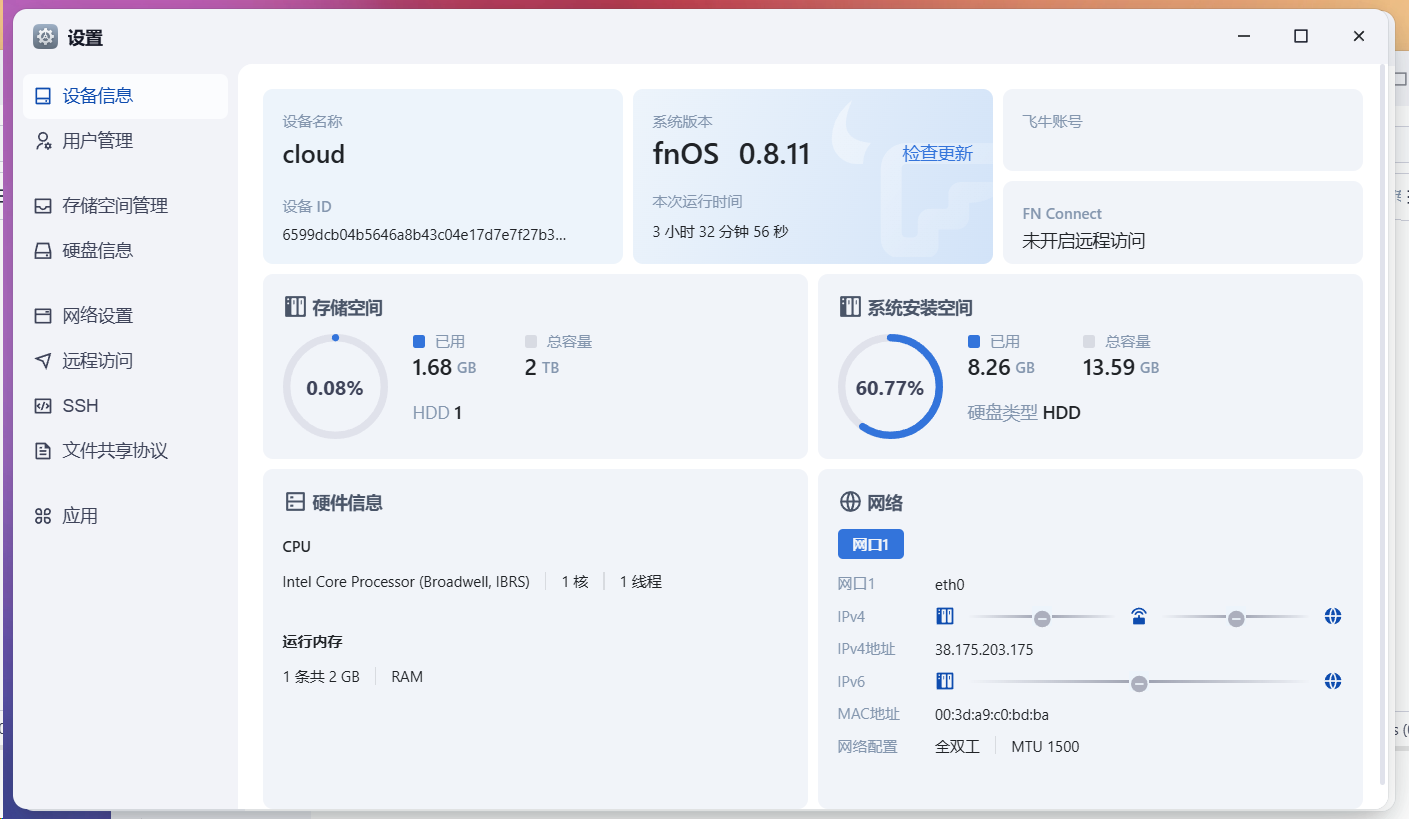Click the 1.68 GB used storage value
This screenshot has width=1409, height=819.
444,367
